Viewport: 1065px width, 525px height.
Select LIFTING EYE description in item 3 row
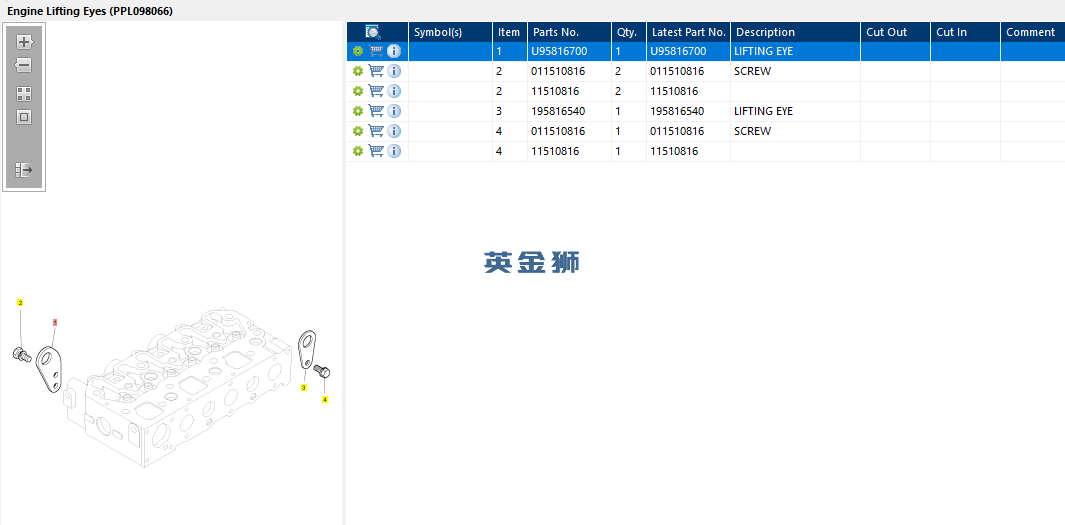(763, 111)
